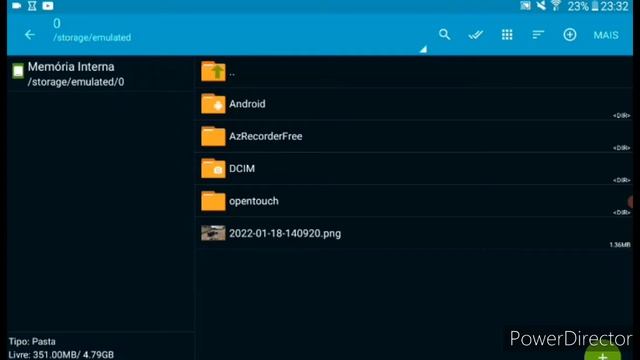This screenshot has height=360, width=640.
Task: Go up via the parent folder icon
Action: [213, 71]
